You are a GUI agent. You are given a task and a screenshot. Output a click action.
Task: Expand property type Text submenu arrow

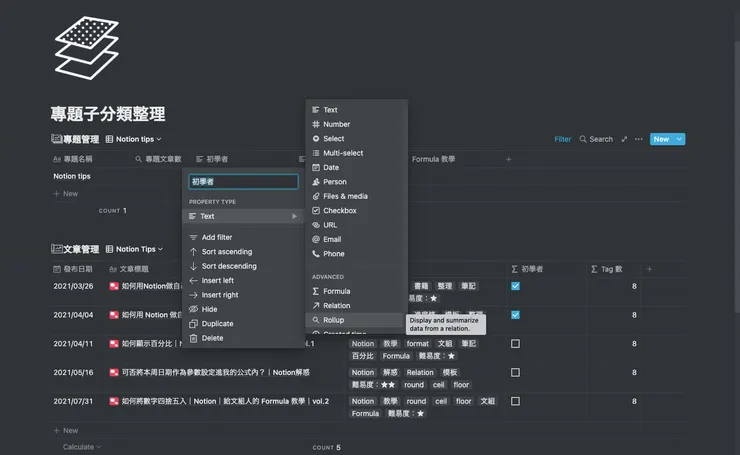click(x=294, y=216)
